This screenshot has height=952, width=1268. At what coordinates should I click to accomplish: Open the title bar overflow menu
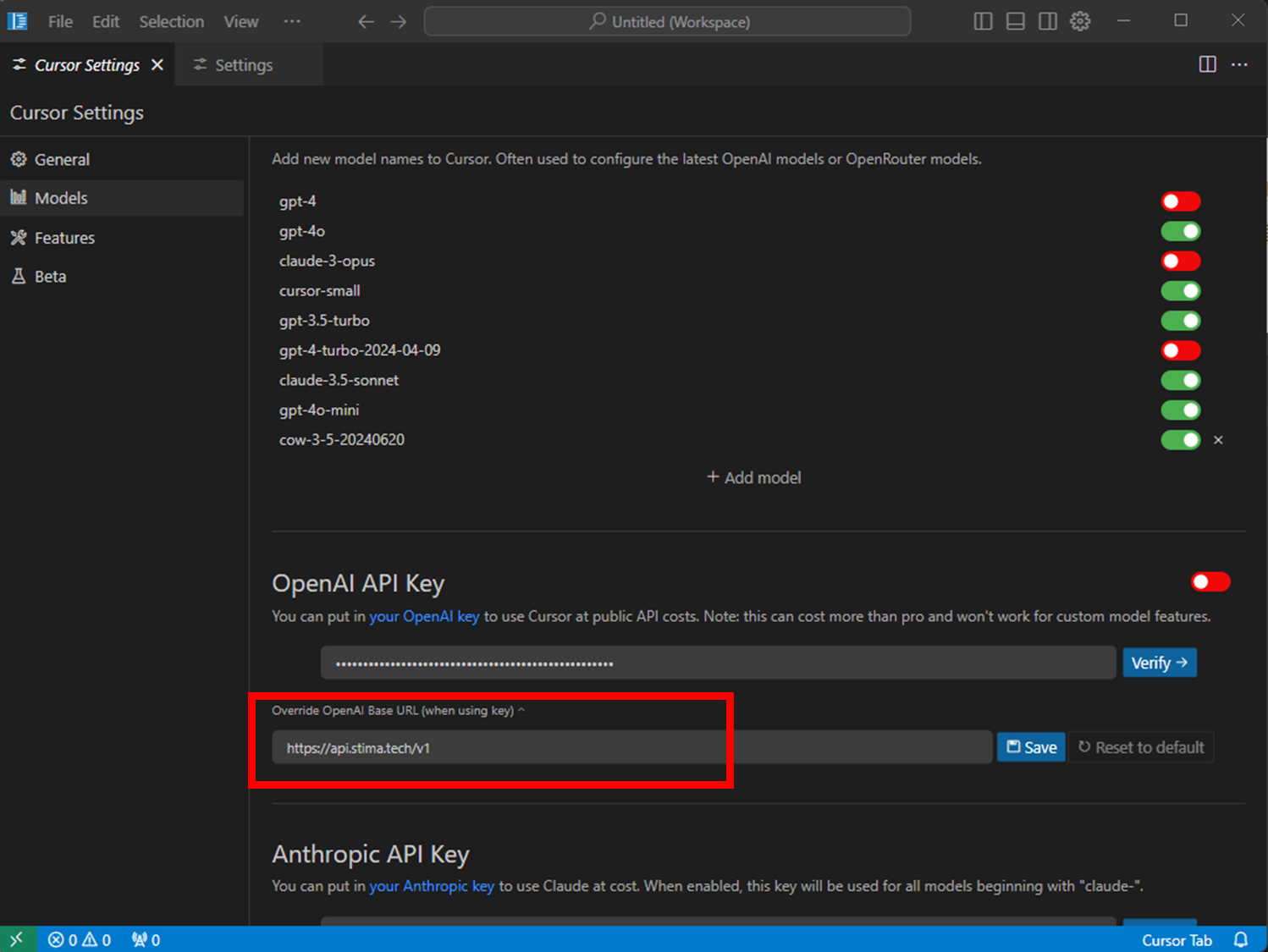pyautogui.click(x=292, y=21)
